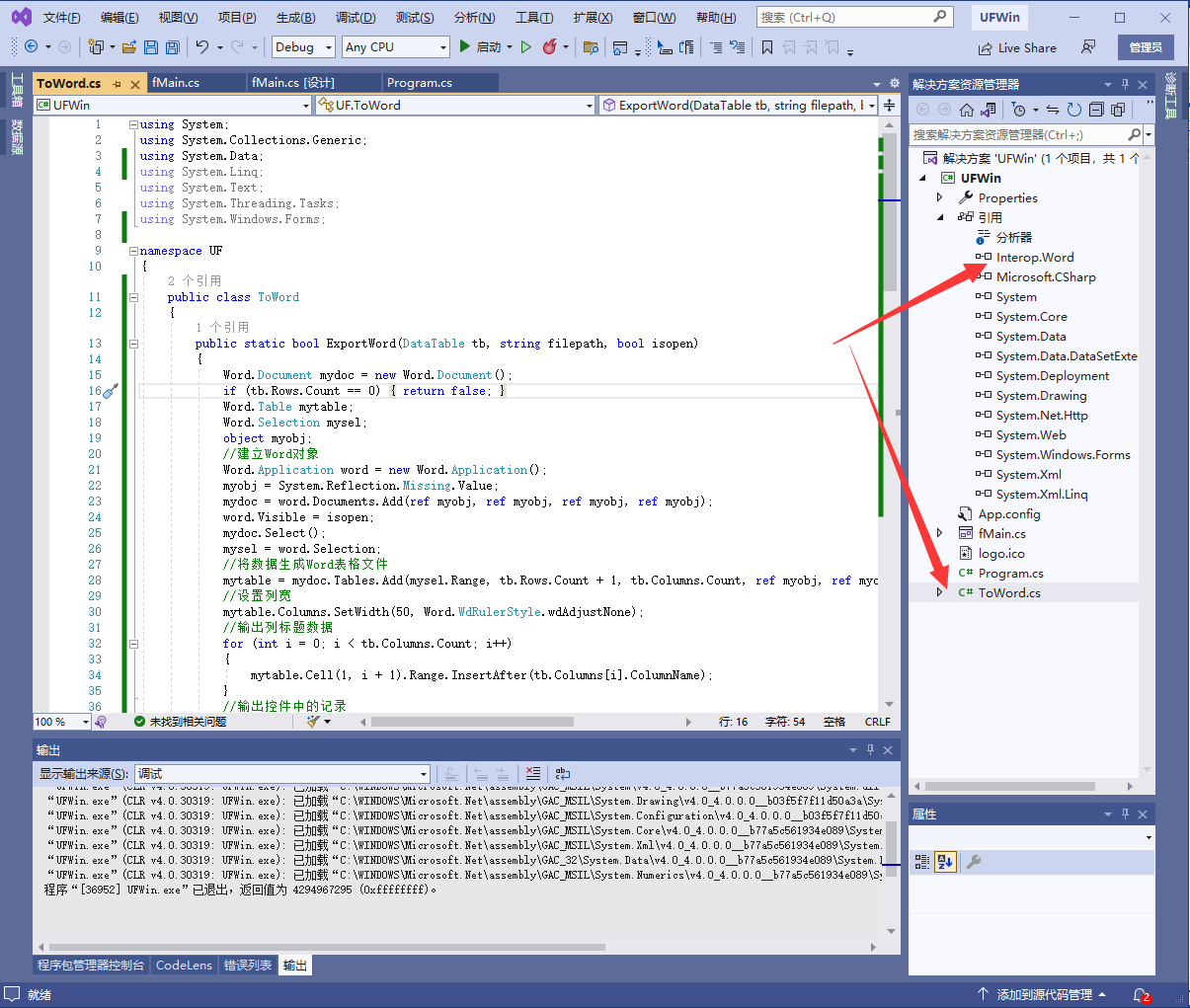The width and height of the screenshot is (1190, 1008).
Task: Click show all files icon in Solution Explorer
Action: point(1118,110)
